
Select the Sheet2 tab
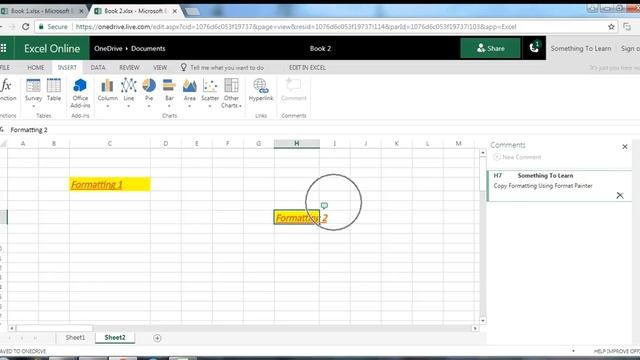pyautogui.click(x=115, y=338)
